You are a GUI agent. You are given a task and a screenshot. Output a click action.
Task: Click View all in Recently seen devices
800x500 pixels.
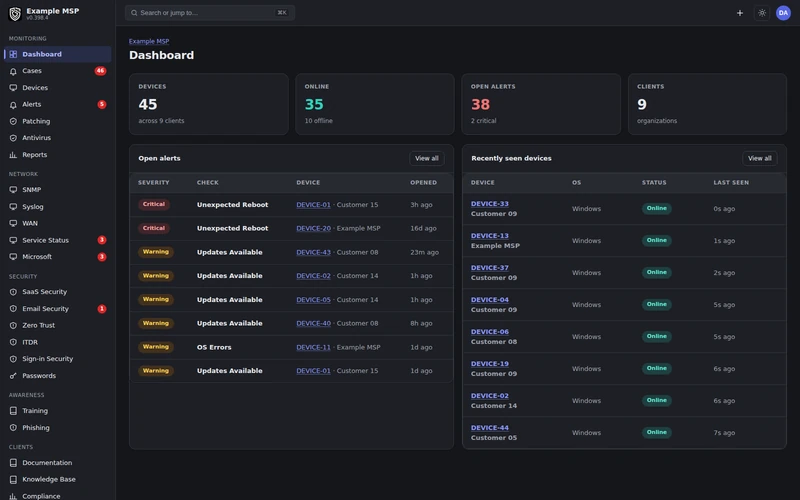tap(759, 159)
